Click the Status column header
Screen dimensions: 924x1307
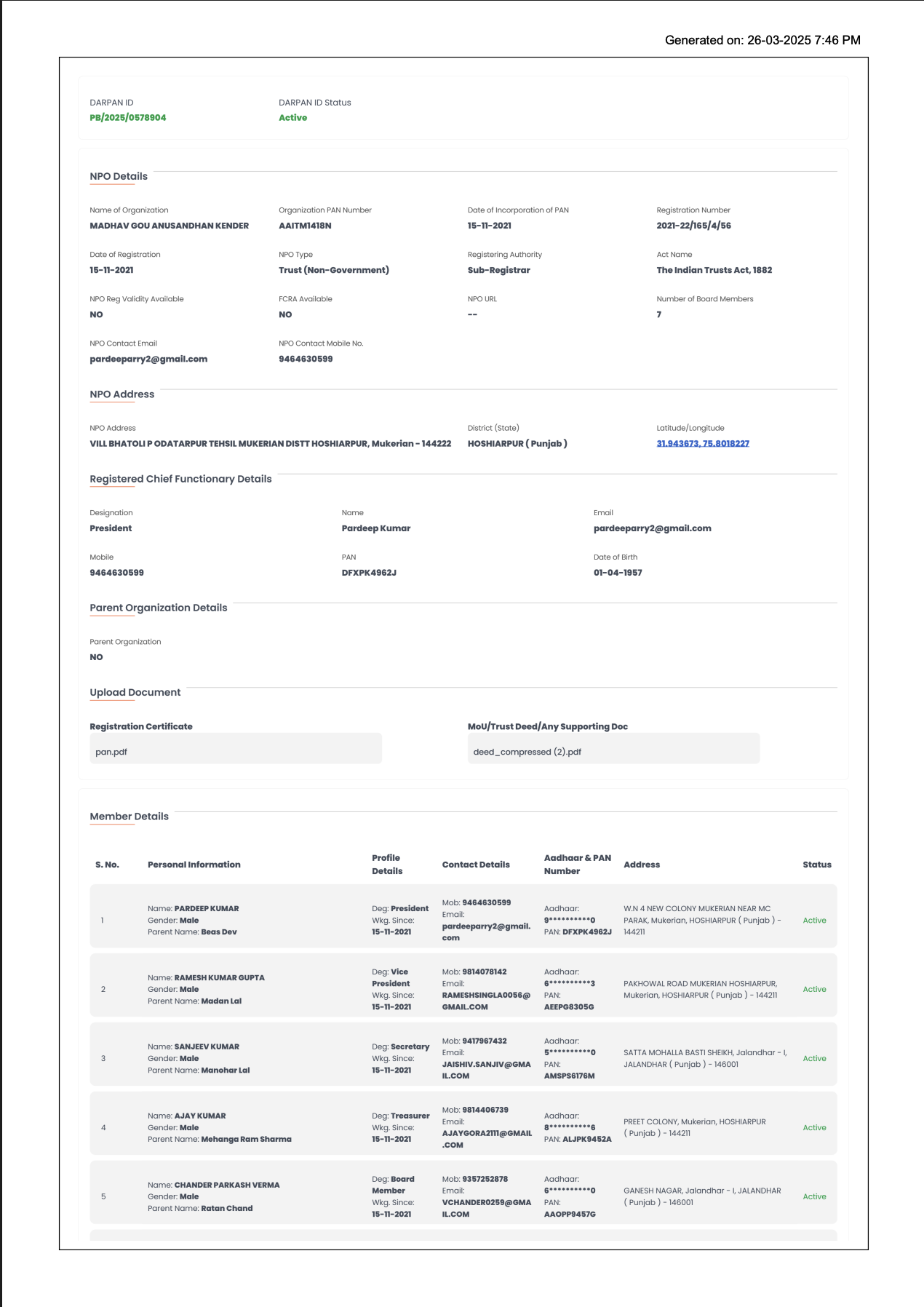click(x=816, y=865)
